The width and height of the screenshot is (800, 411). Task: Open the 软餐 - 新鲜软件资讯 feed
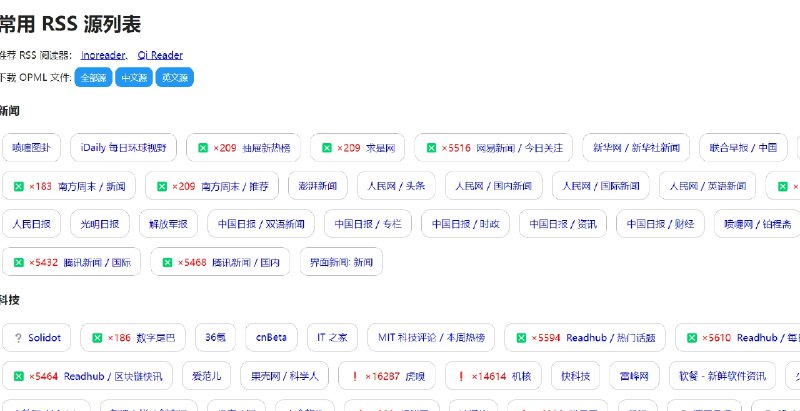pyautogui.click(x=722, y=376)
